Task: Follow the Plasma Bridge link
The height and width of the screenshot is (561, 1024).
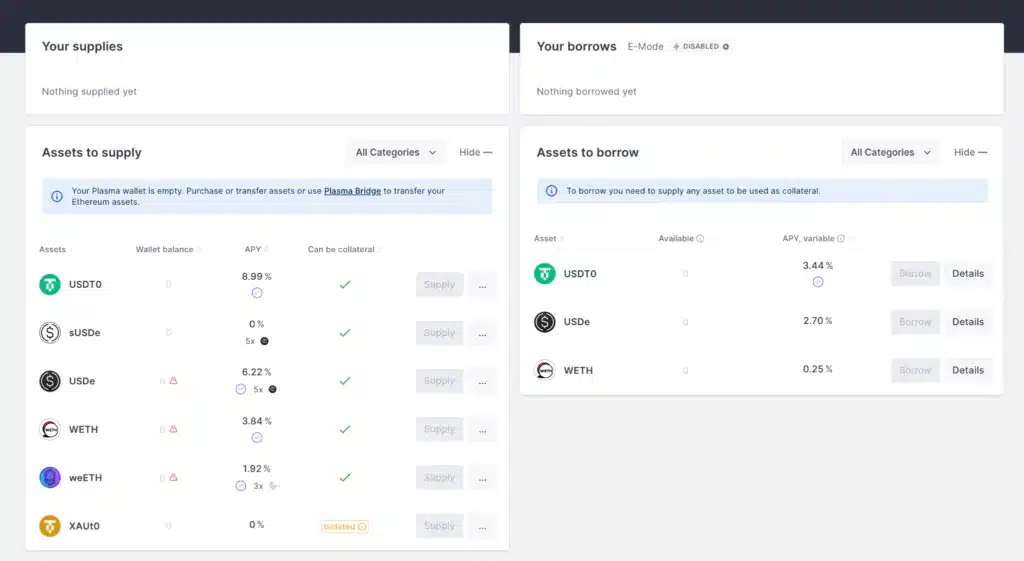Action: (352, 191)
